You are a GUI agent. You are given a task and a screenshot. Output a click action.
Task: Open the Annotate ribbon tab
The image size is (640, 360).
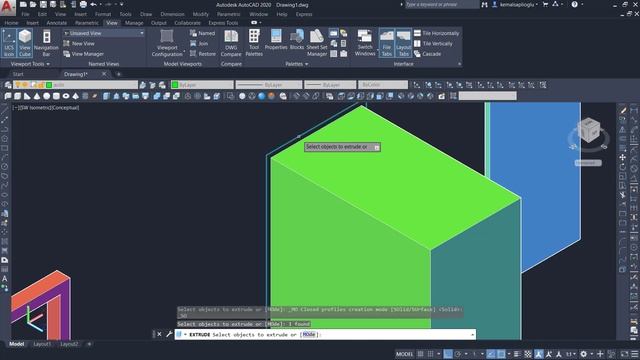[57, 23]
